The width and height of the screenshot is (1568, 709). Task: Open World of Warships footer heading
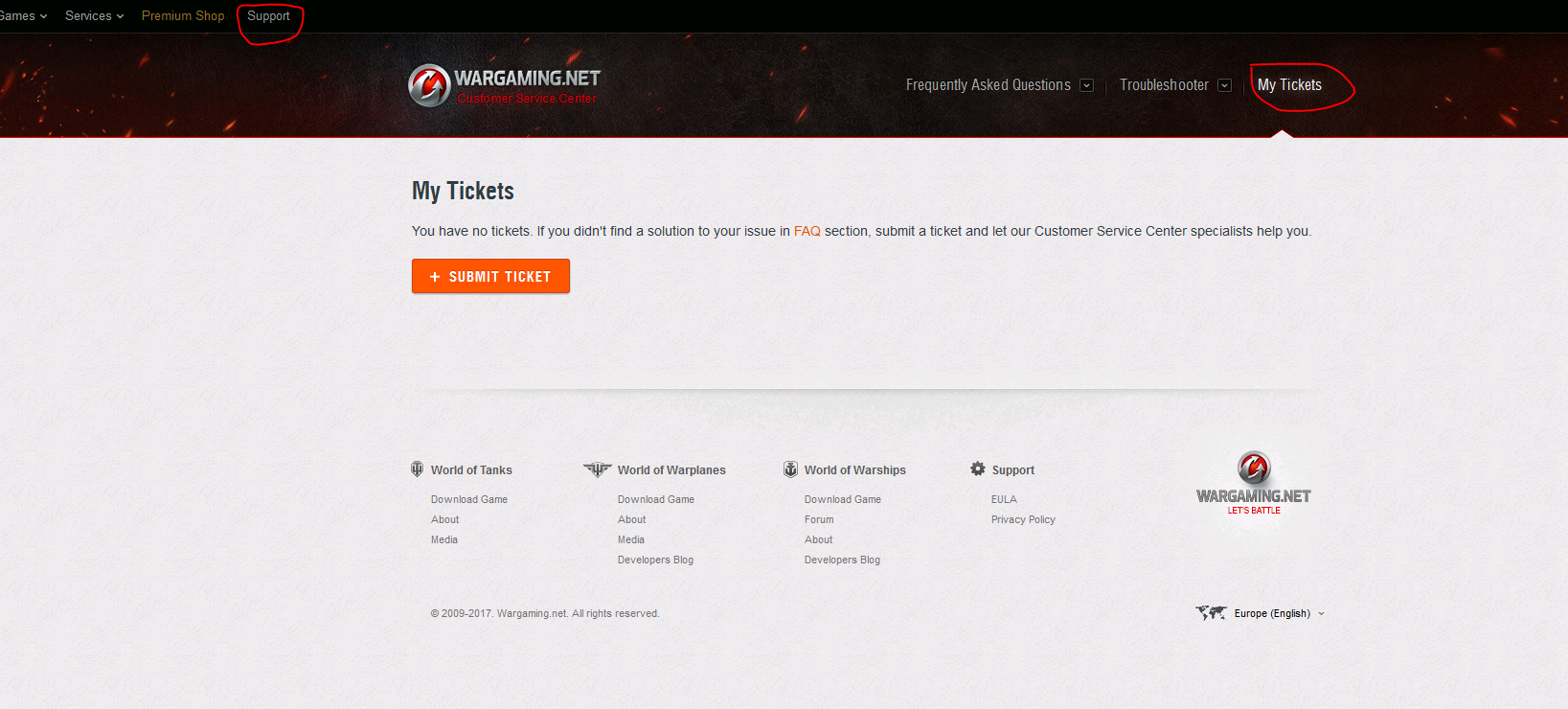point(855,470)
